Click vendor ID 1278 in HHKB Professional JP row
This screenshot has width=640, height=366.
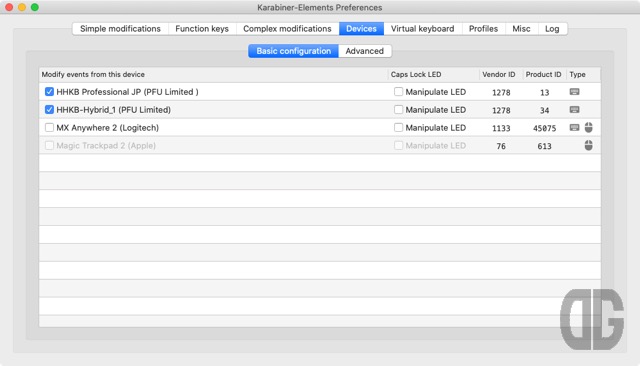(x=501, y=93)
